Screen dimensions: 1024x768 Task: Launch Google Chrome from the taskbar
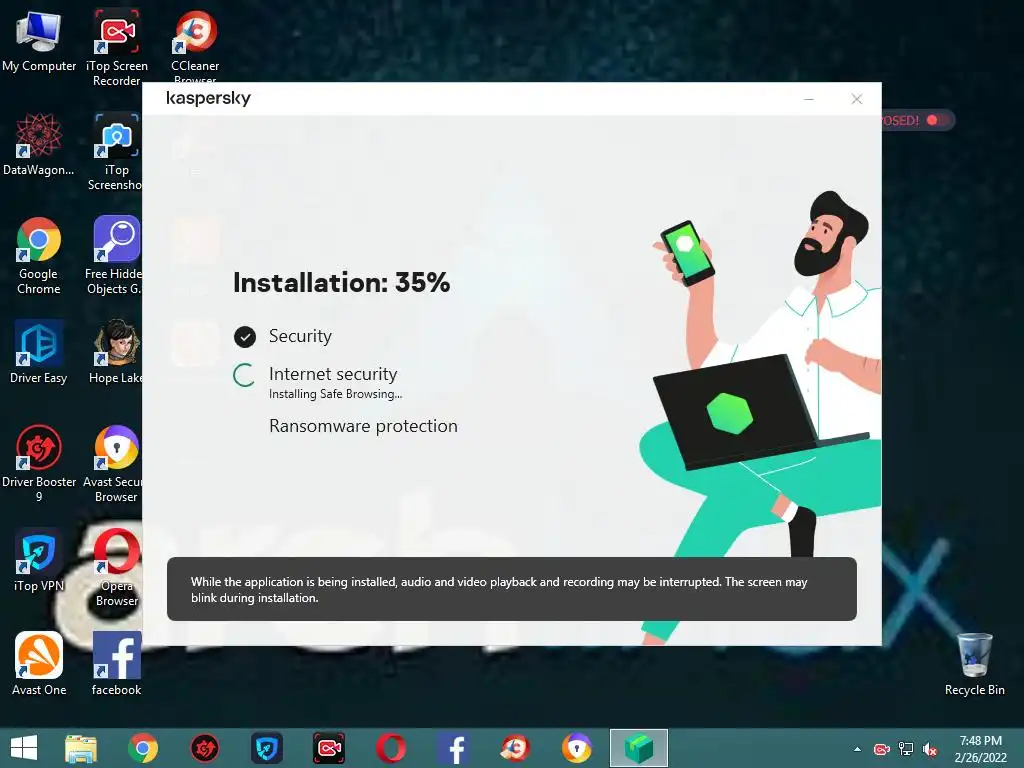pyautogui.click(x=143, y=748)
